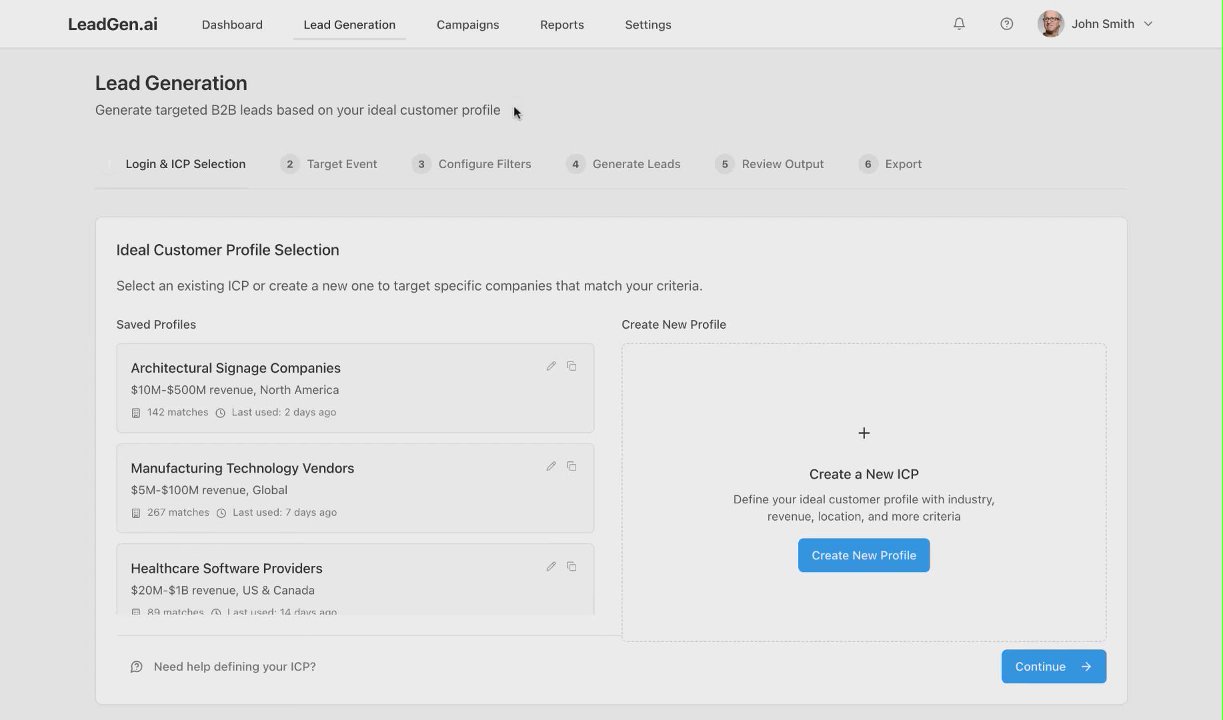Click the help question mark icon
The height and width of the screenshot is (720, 1223).
[1007, 24]
